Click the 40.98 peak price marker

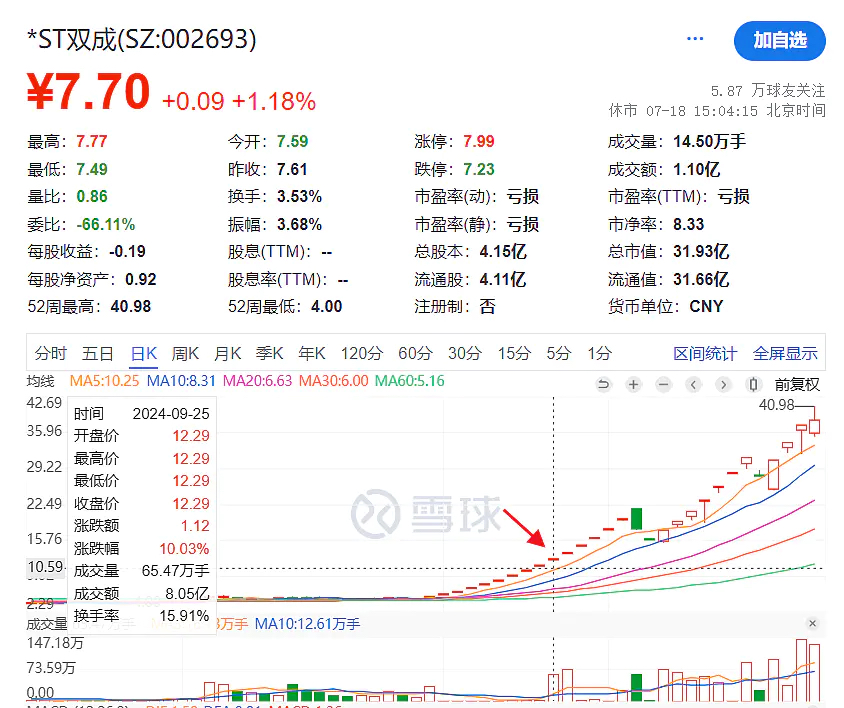(776, 405)
